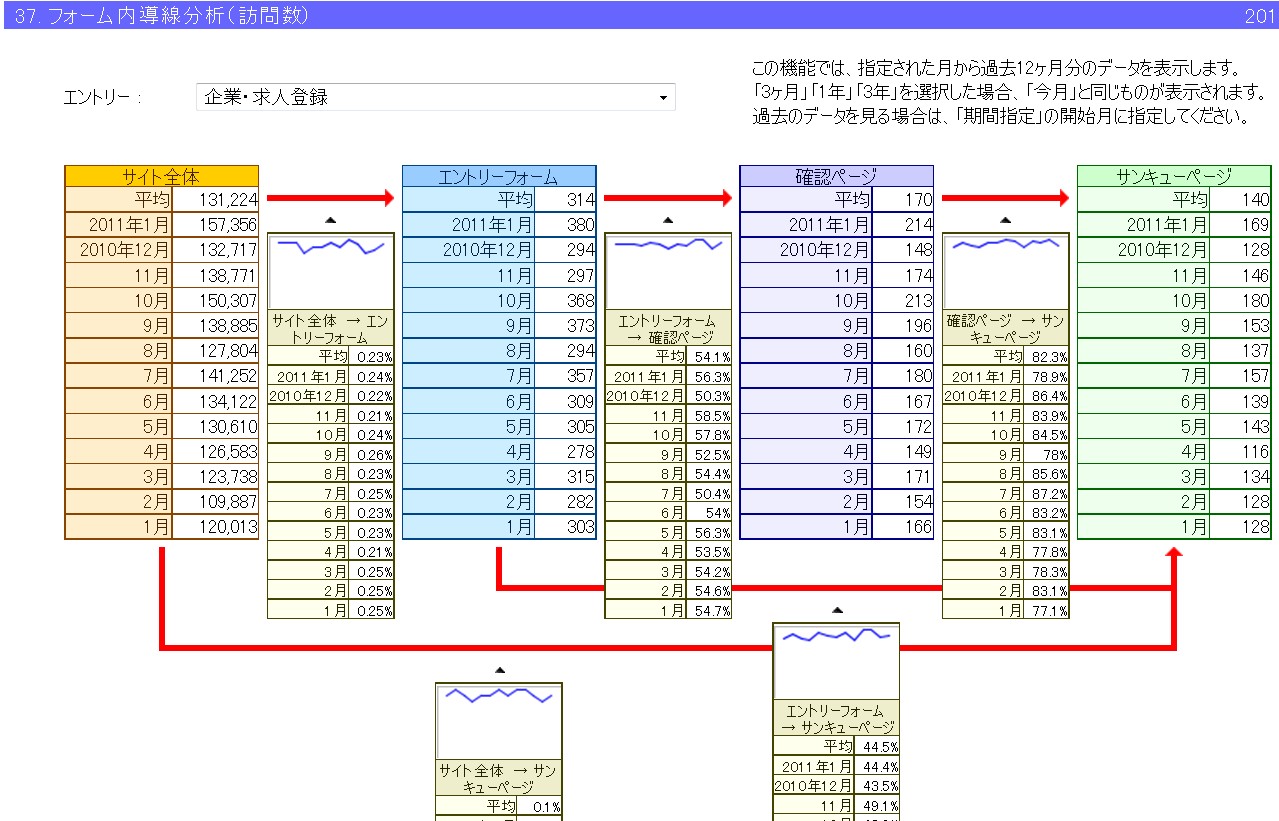Collapse the サイト全体→エントリーフォーム chart using its triangle
Image resolution: width=1279 pixels, height=821 pixels.
pyautogui.click(x=331, y=220)
